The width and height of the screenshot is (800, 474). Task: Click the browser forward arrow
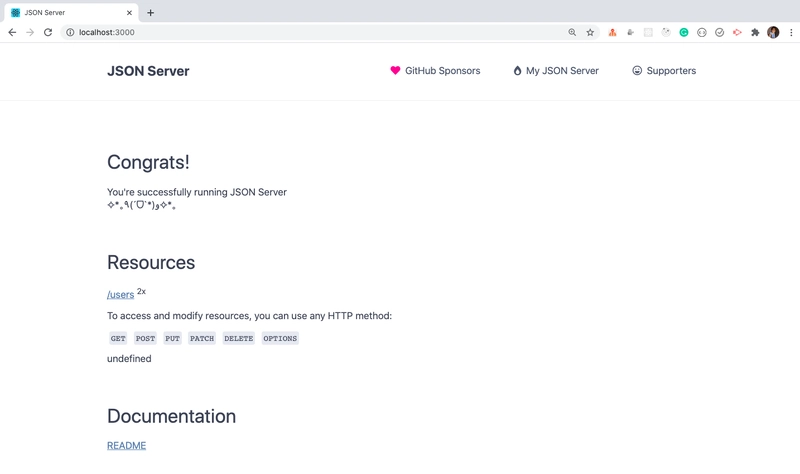tap(30, 32)
